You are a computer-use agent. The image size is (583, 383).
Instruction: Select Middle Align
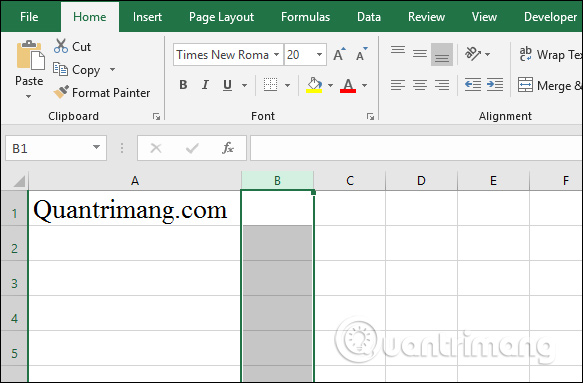coord(420,54)
